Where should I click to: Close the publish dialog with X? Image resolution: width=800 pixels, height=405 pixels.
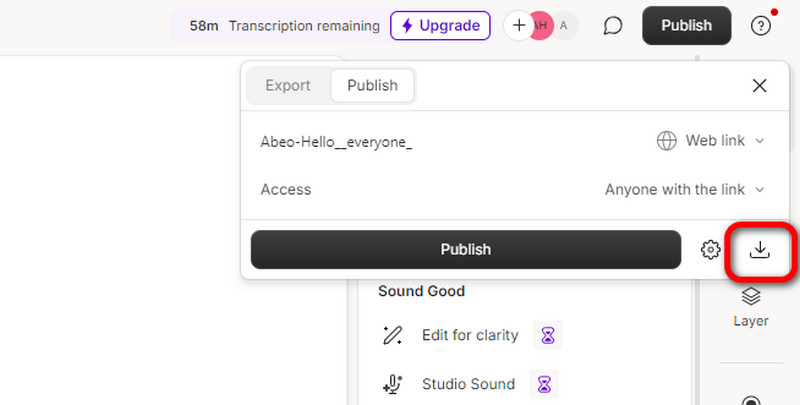760,86
